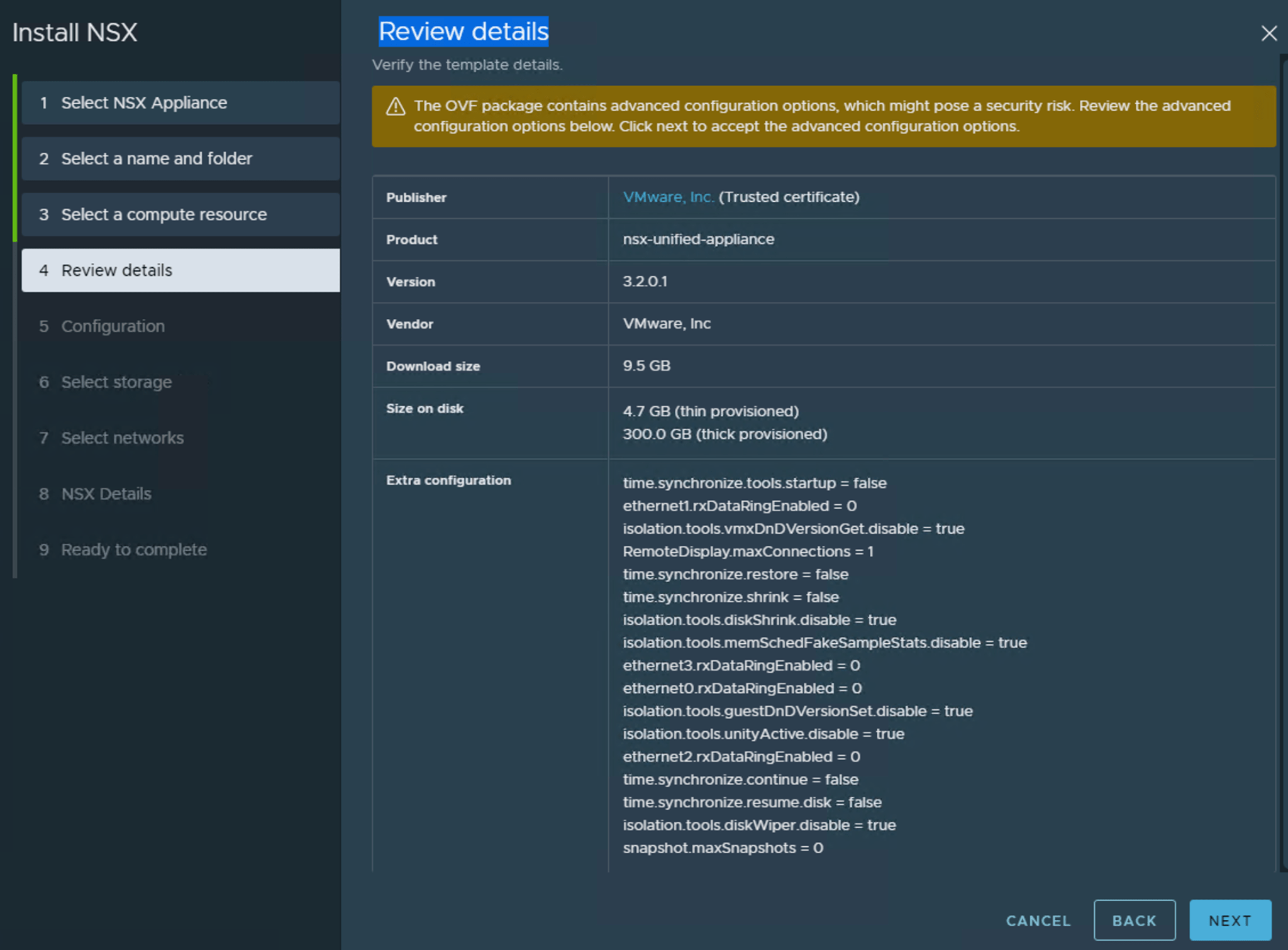The width and height of the screenshot is (1288, 950).
Task: Open the Select storage step
Action: [x=116, y=382]
